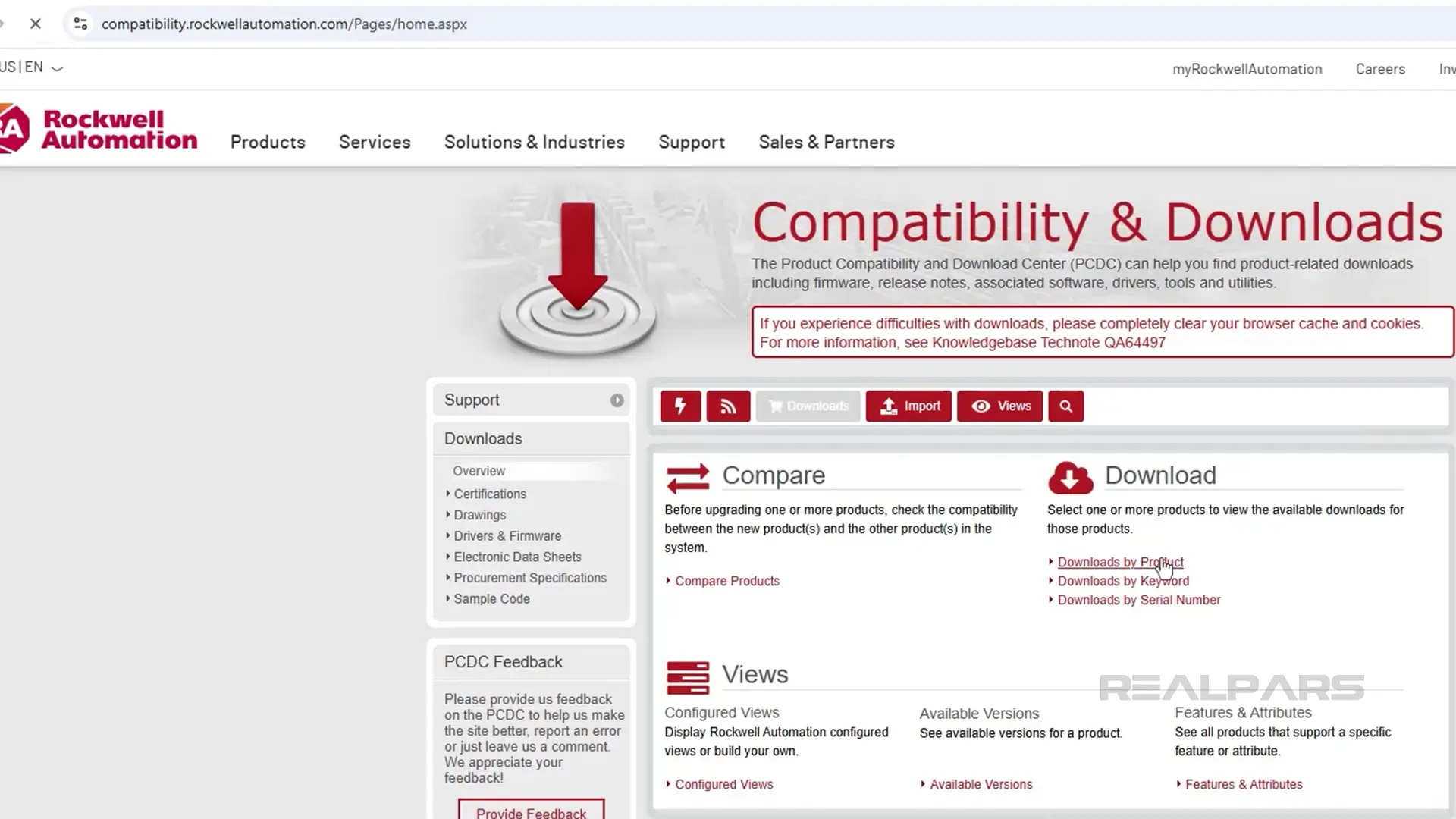The height and width of the screenshot is (819, 1456).
Task: Open the Compare Products link
Action: click(727, 581)
